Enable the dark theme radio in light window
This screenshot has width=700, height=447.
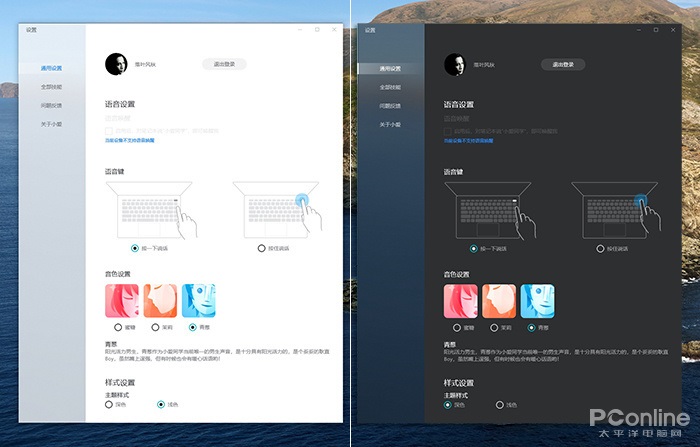coord(108,405)
